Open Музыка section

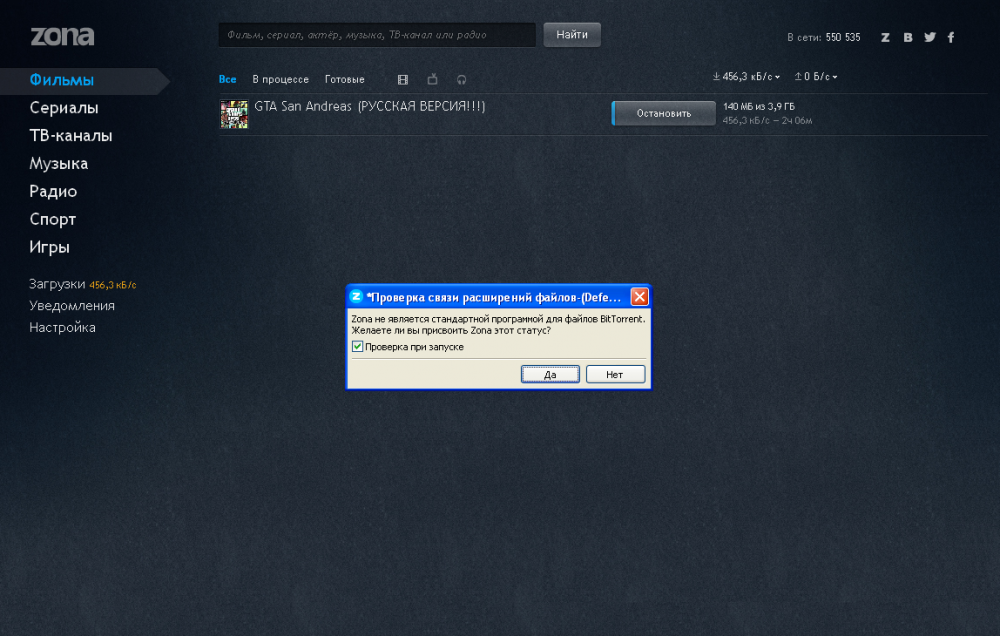pos(59,164)
